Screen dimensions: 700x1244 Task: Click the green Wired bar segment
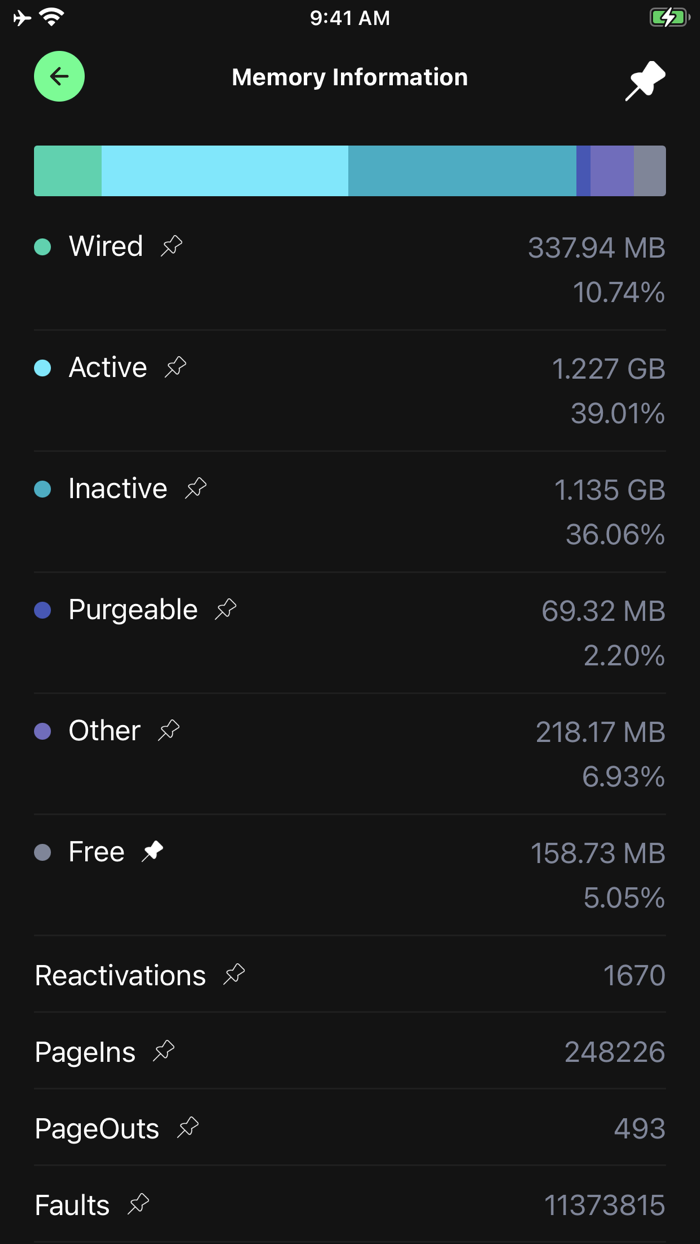click(x=68, y=171)
